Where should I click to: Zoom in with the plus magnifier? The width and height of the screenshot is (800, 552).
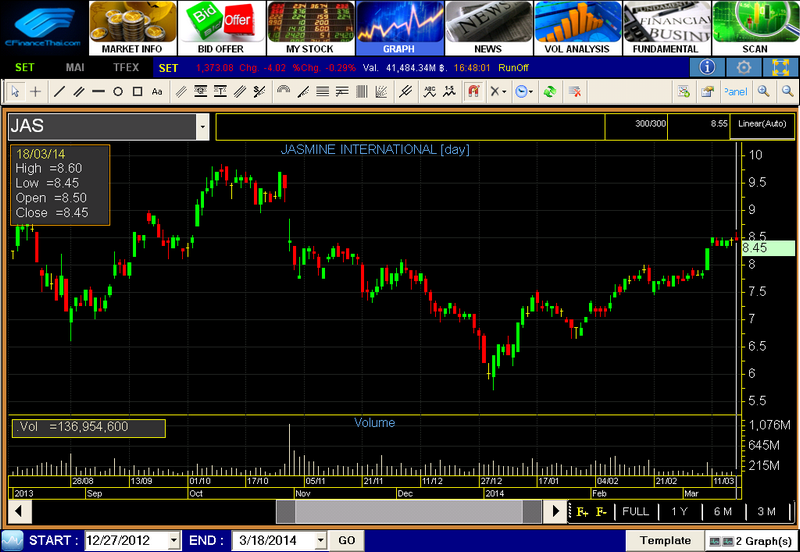(x=763, y=92)
